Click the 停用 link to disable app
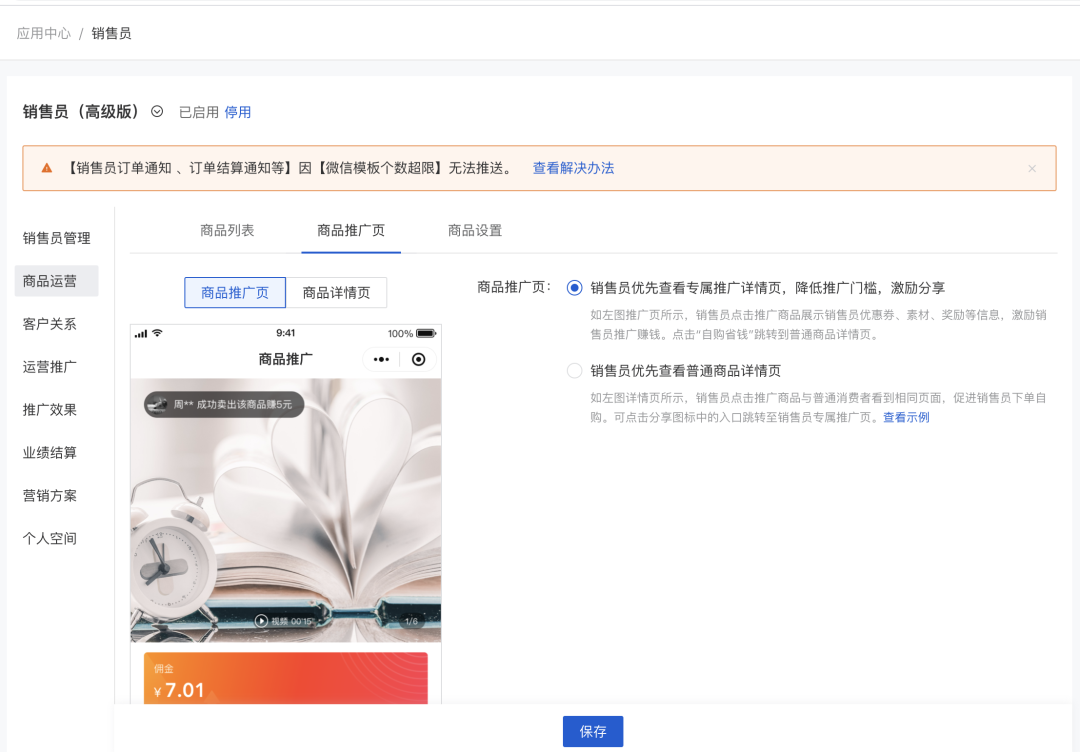The image size is (1080, 752). coord(238,112)
